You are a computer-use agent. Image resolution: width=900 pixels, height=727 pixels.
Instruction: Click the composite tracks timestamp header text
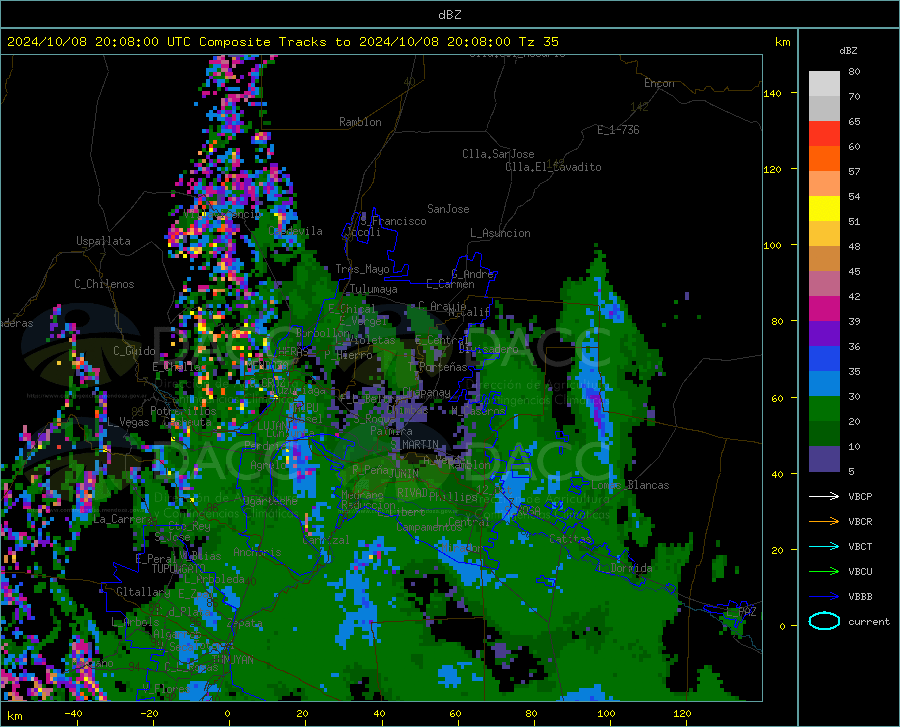pos(282,42)
